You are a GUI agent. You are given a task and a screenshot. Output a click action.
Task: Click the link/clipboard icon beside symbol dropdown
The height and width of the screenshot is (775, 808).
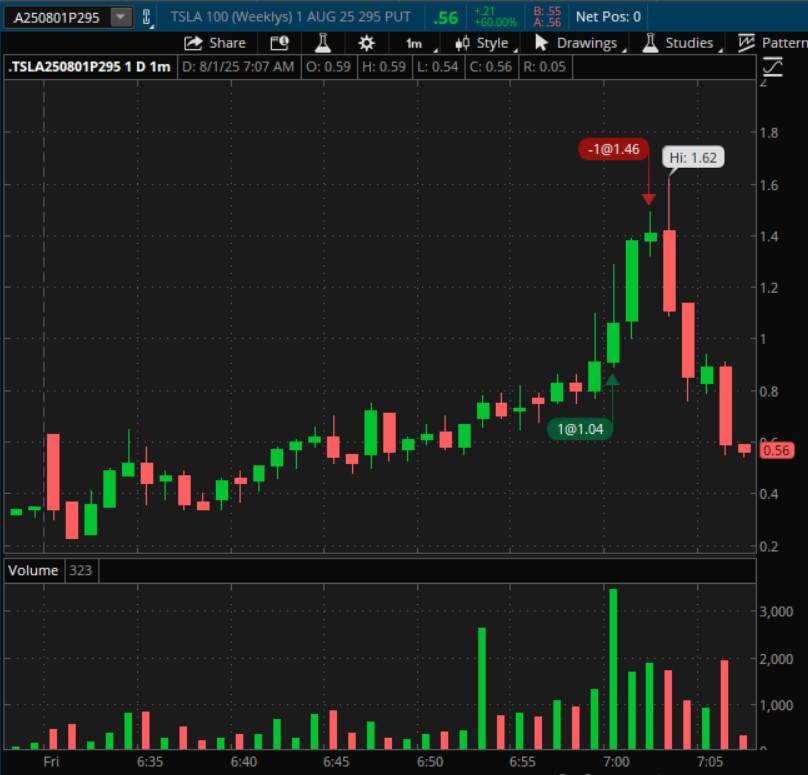(147, 17)
